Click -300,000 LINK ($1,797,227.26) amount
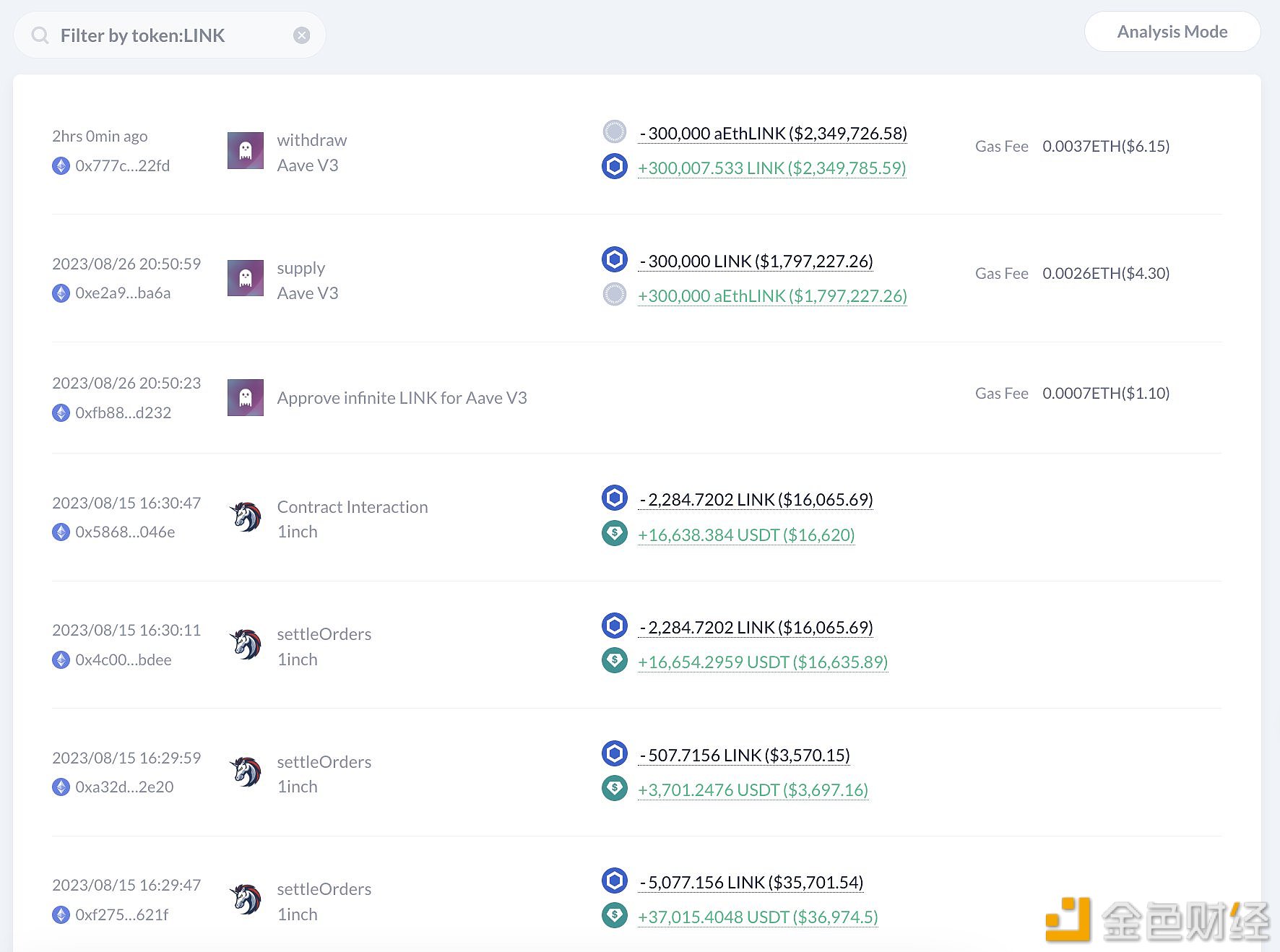 coord(756,261)
